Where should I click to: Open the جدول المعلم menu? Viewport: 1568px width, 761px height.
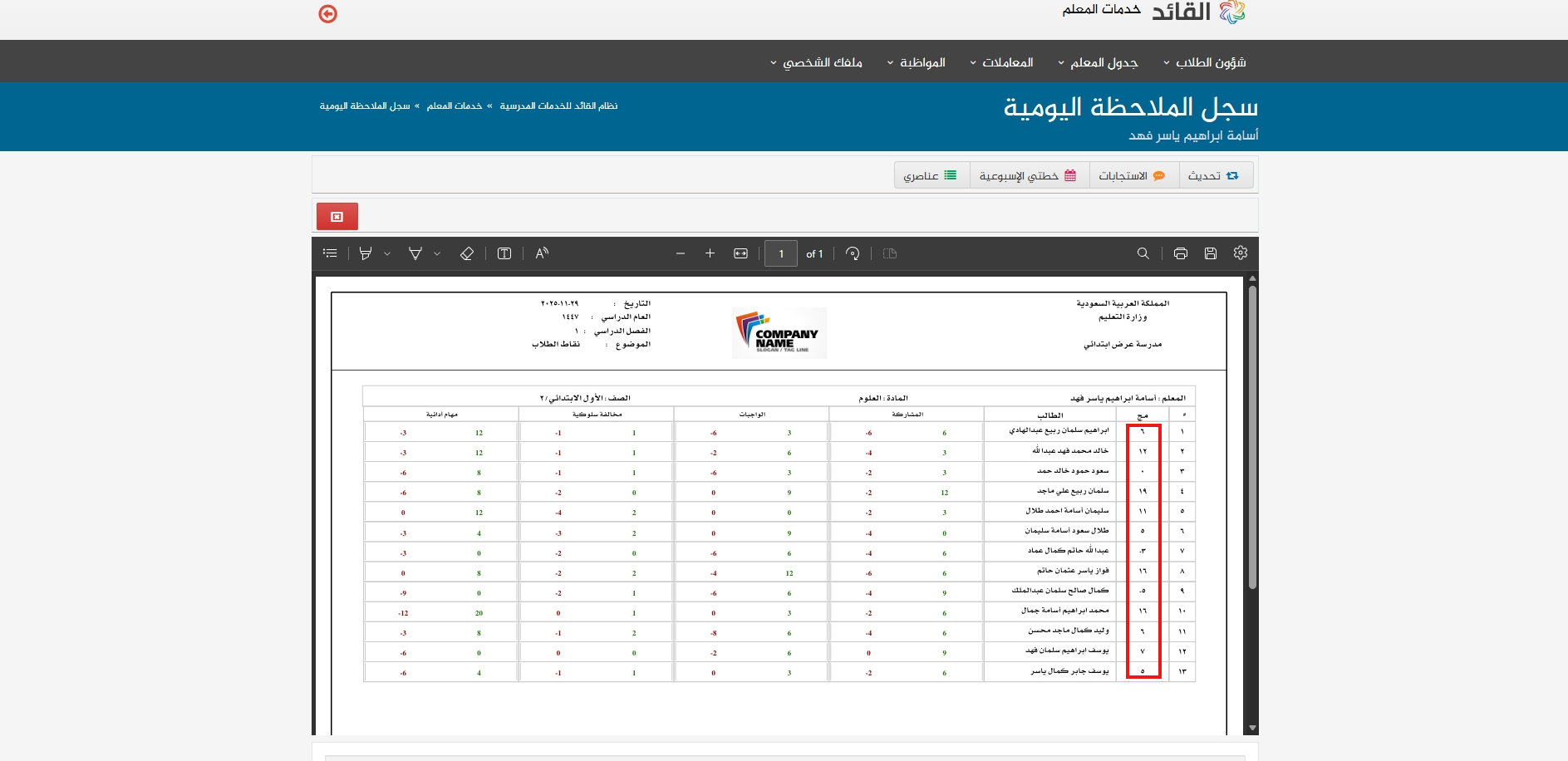click(x=1098, y=62)
